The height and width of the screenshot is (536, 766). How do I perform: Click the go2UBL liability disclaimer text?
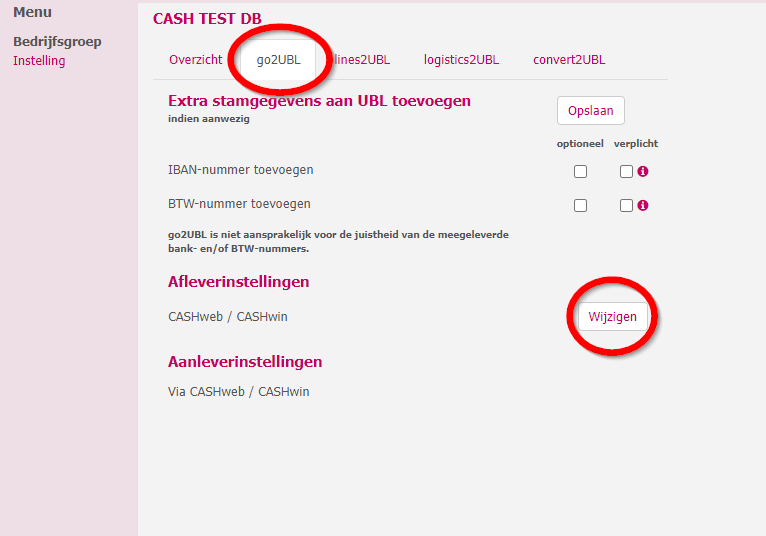click(x=339, y=241)
